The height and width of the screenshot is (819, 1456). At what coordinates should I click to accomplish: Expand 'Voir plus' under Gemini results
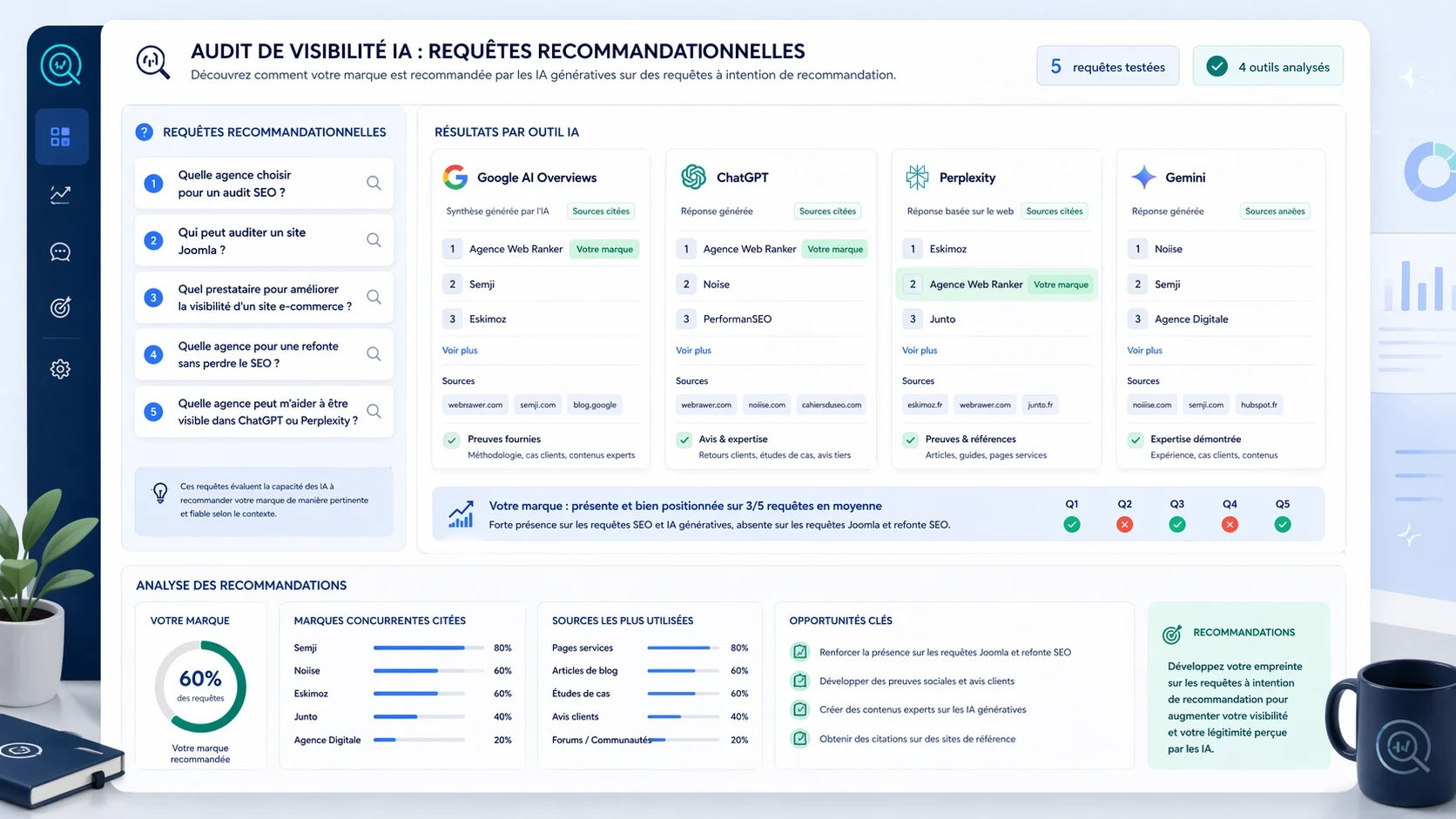click(1144, 350)
